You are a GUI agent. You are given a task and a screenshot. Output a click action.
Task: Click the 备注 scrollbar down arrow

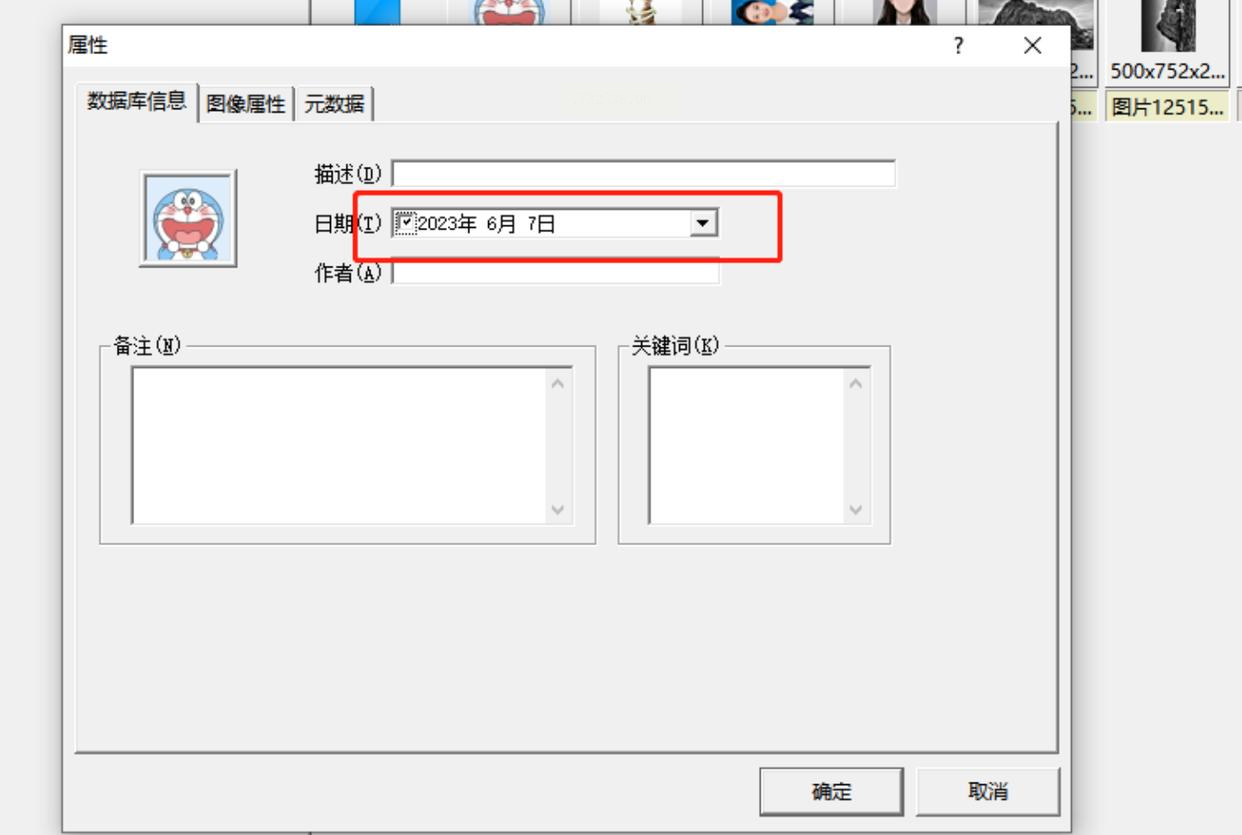pos(558,509)
